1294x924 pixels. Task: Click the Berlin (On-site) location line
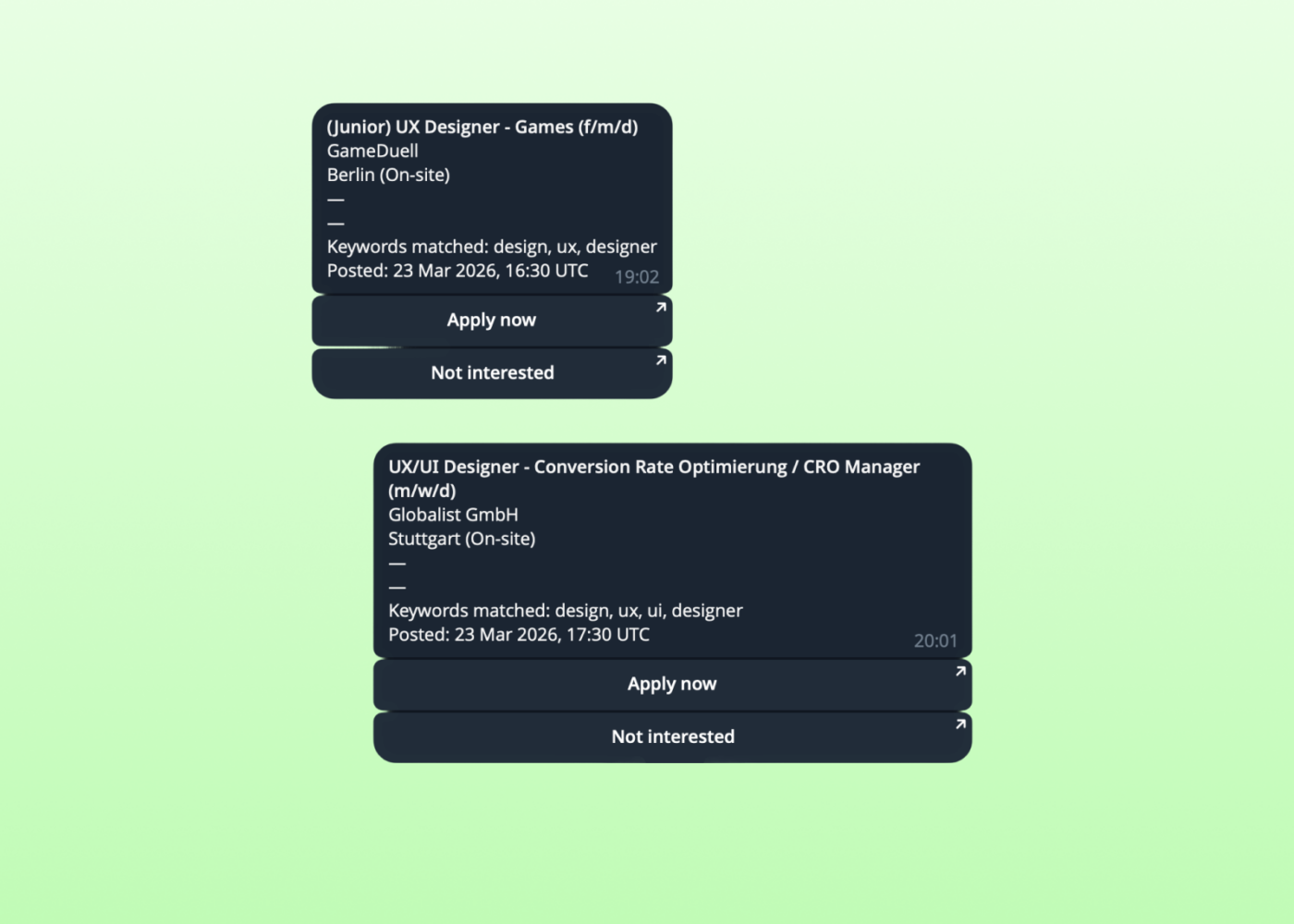[x=388, y=176]
